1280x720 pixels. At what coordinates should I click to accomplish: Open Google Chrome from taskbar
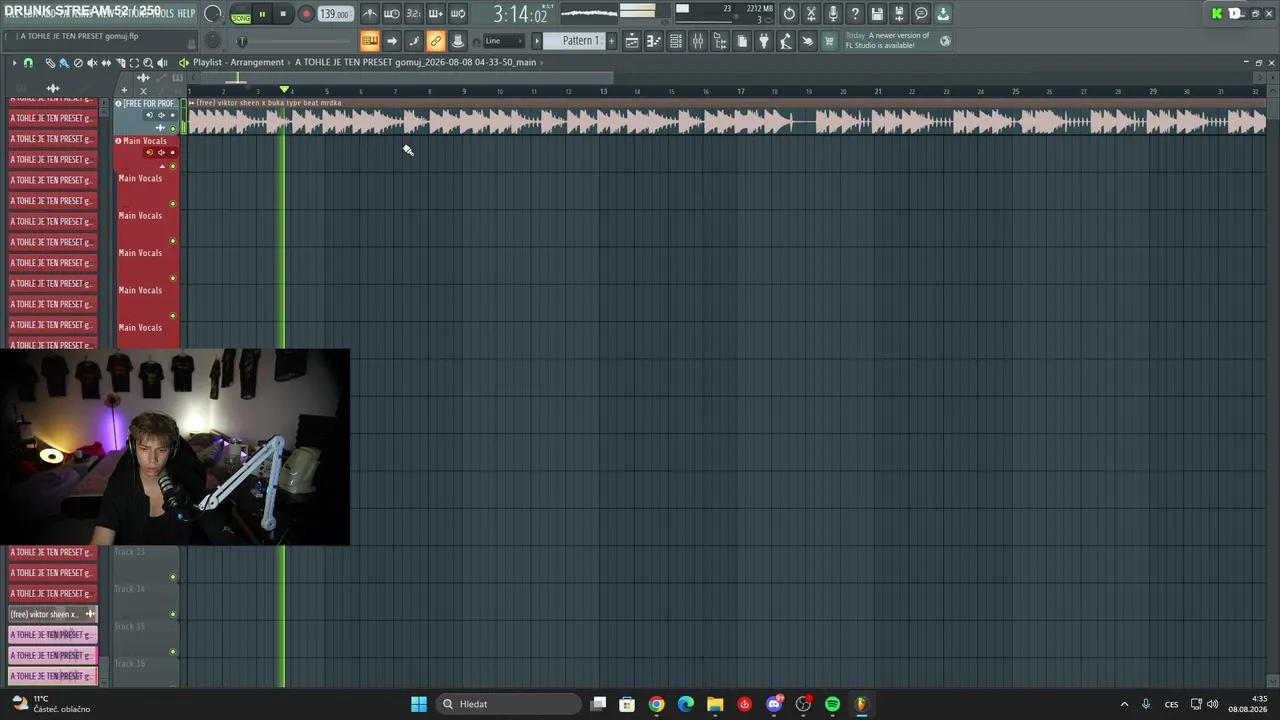656,704
